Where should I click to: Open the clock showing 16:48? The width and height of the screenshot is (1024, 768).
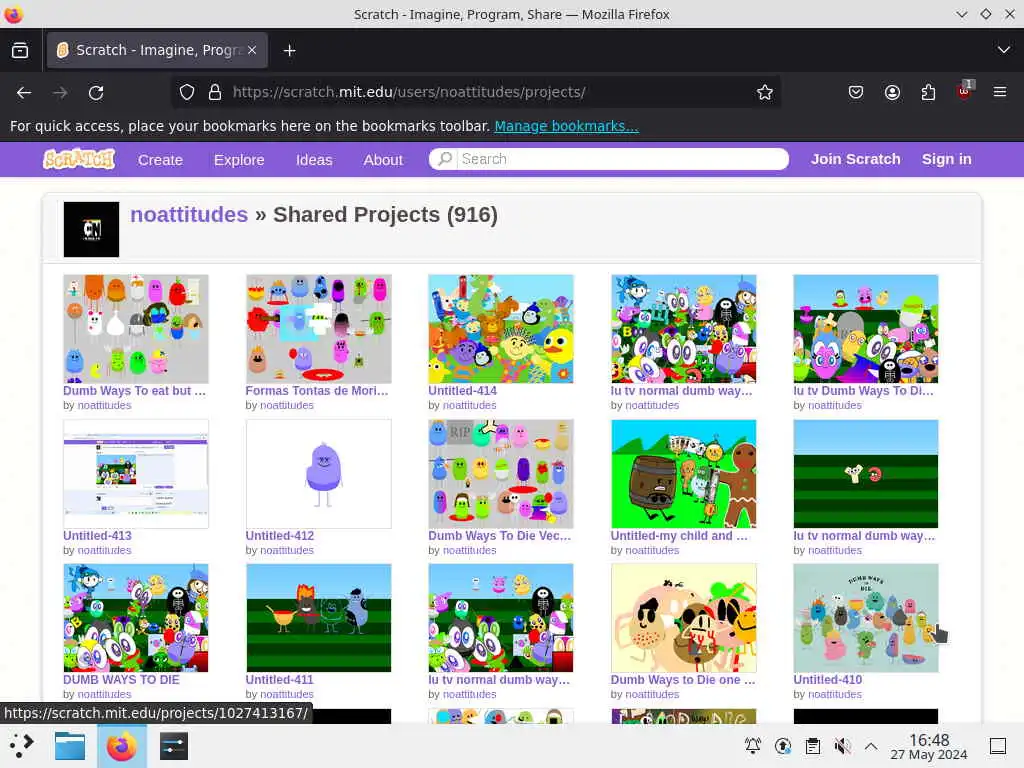pos(929,746)
